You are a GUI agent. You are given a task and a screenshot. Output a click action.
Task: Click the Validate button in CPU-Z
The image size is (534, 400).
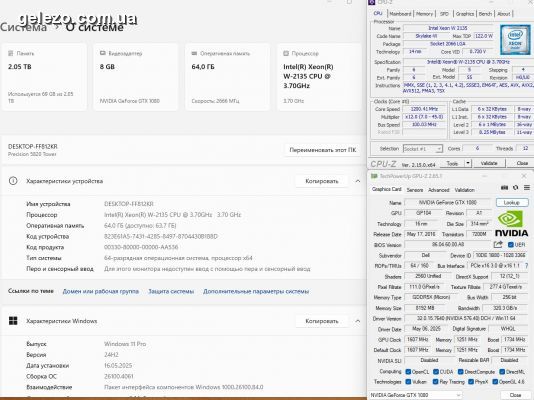pyautogui.click(x=489, y=163)
